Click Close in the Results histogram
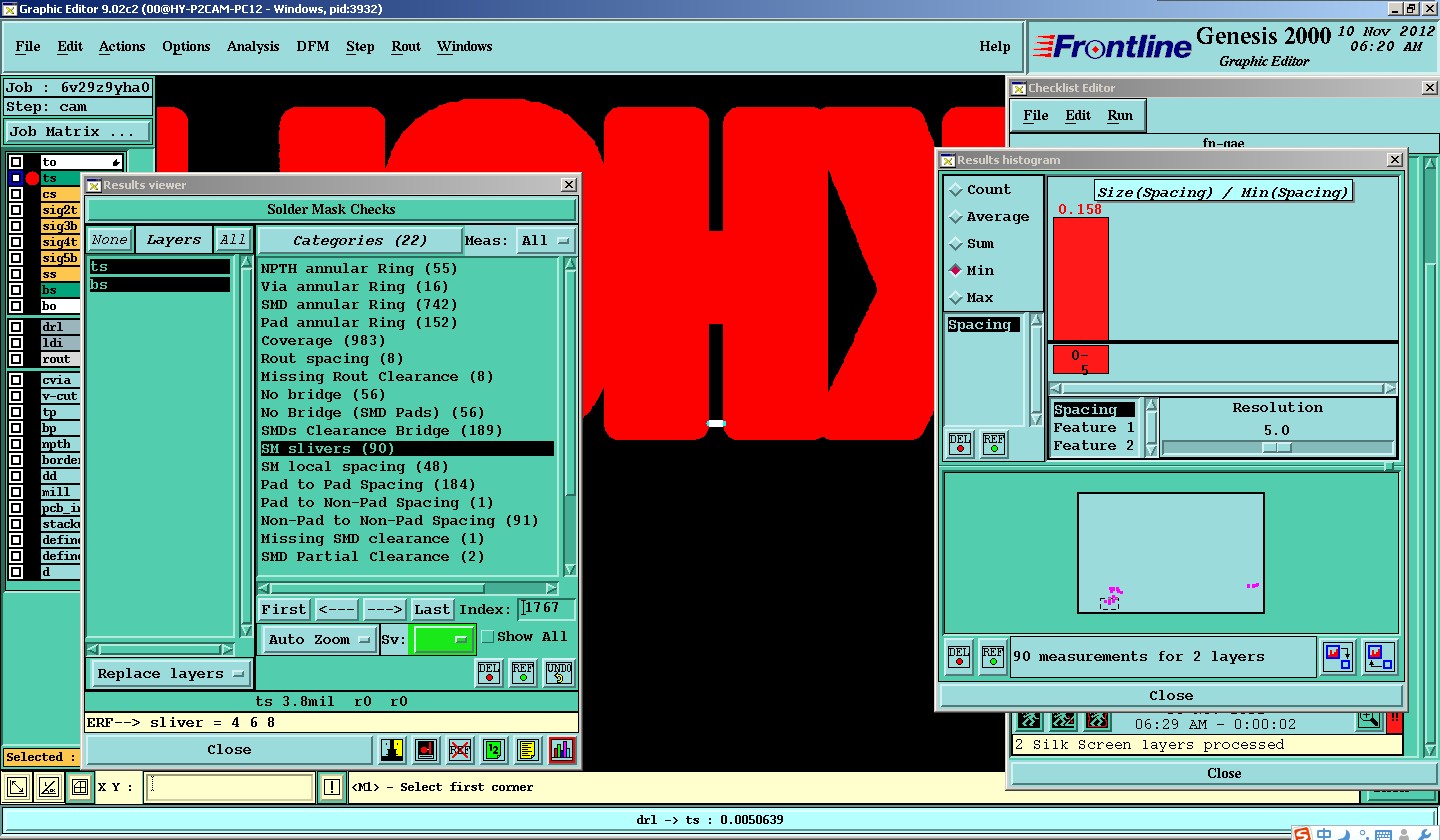Viewport: 1440px width, 840px height. [1171, 695]
